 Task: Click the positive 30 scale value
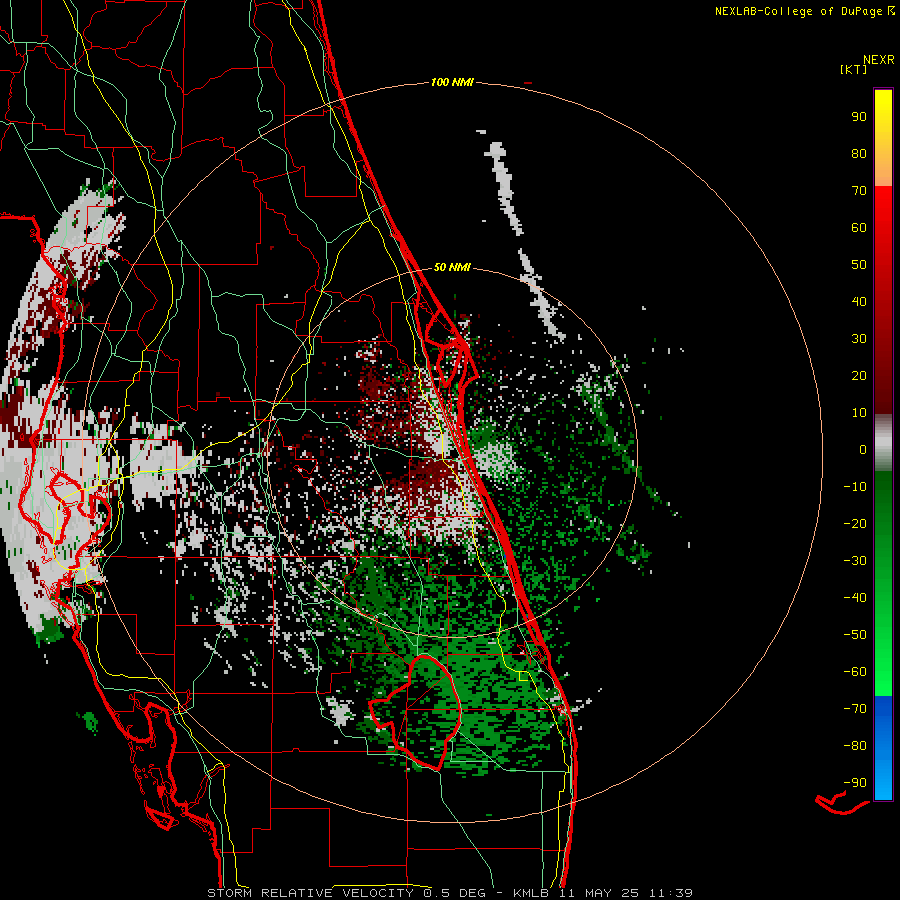point(859,339)
